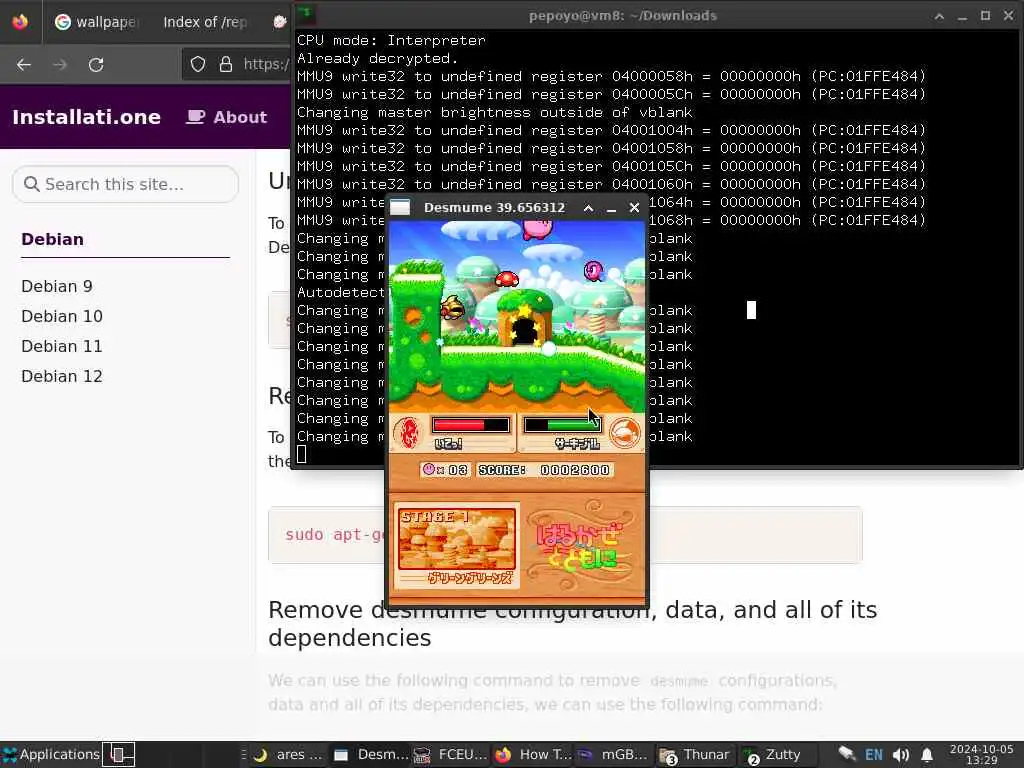
Task: Open Debian 12 in the sidebar
Action: 62,376
